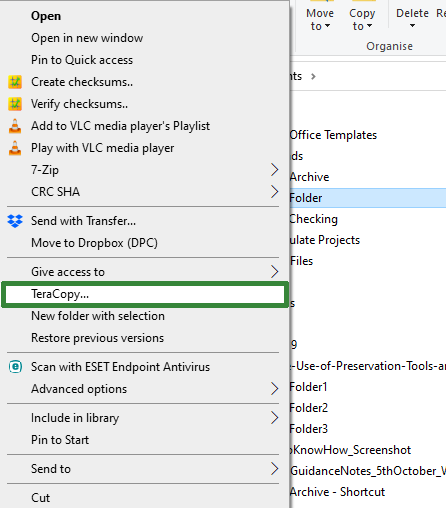Open the Delete dropdown arrow
This screenshot has height=508, width=446.
(x=412, y=26)
